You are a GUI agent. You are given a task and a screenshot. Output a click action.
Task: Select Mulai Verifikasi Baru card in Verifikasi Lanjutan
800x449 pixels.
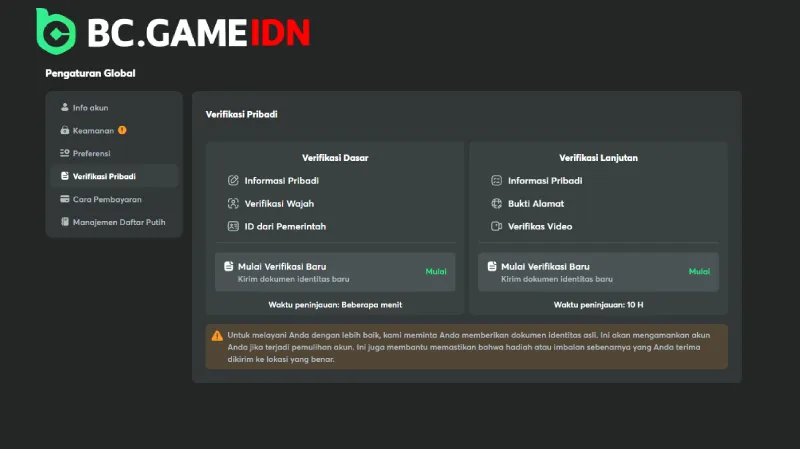click(598, 272)
